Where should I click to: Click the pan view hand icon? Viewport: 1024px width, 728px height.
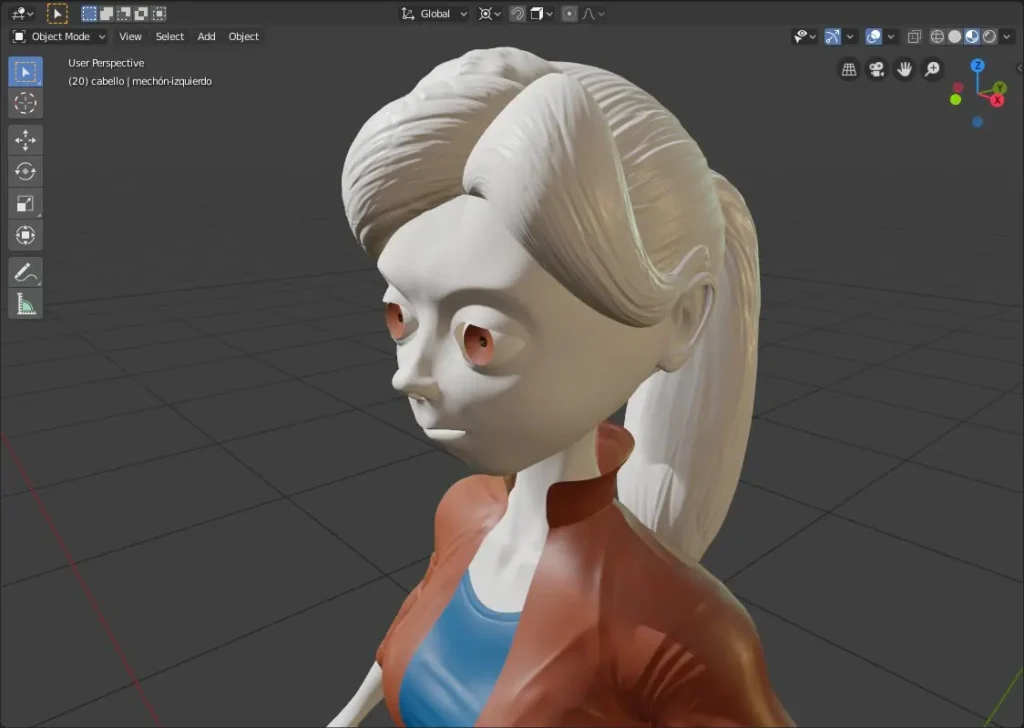point(904,69)
